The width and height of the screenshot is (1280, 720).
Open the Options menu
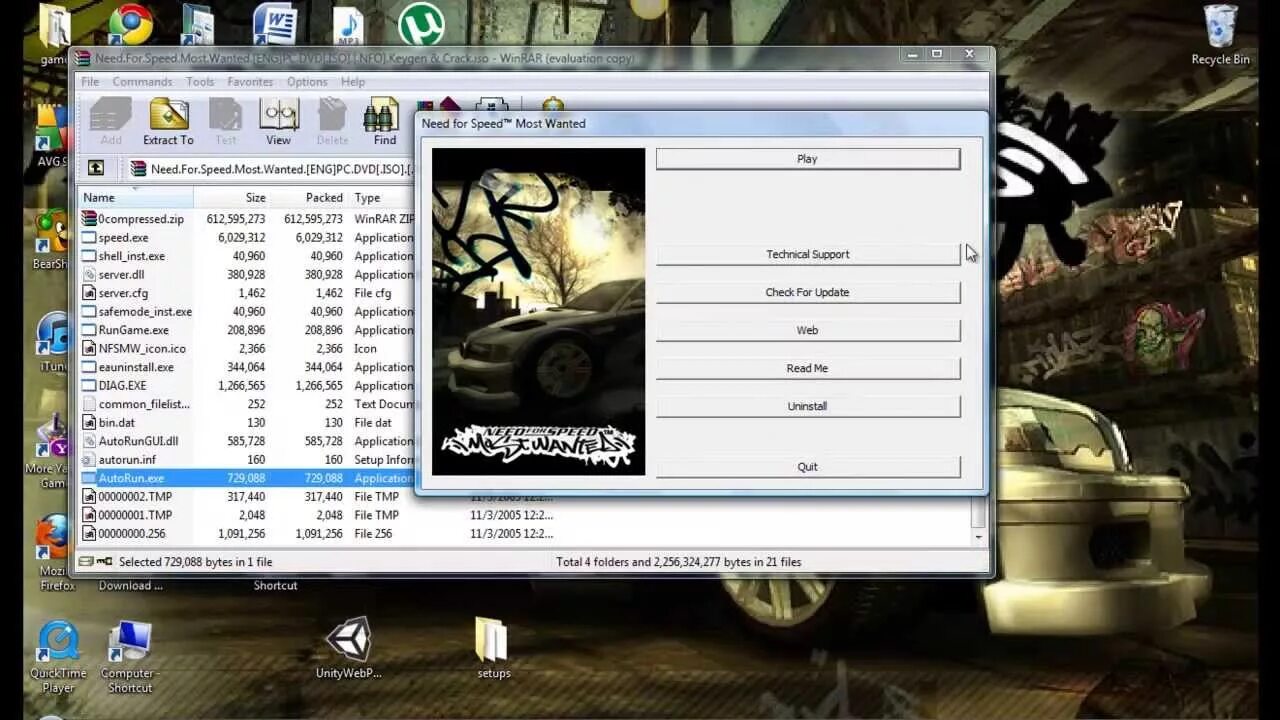point(307,82)
